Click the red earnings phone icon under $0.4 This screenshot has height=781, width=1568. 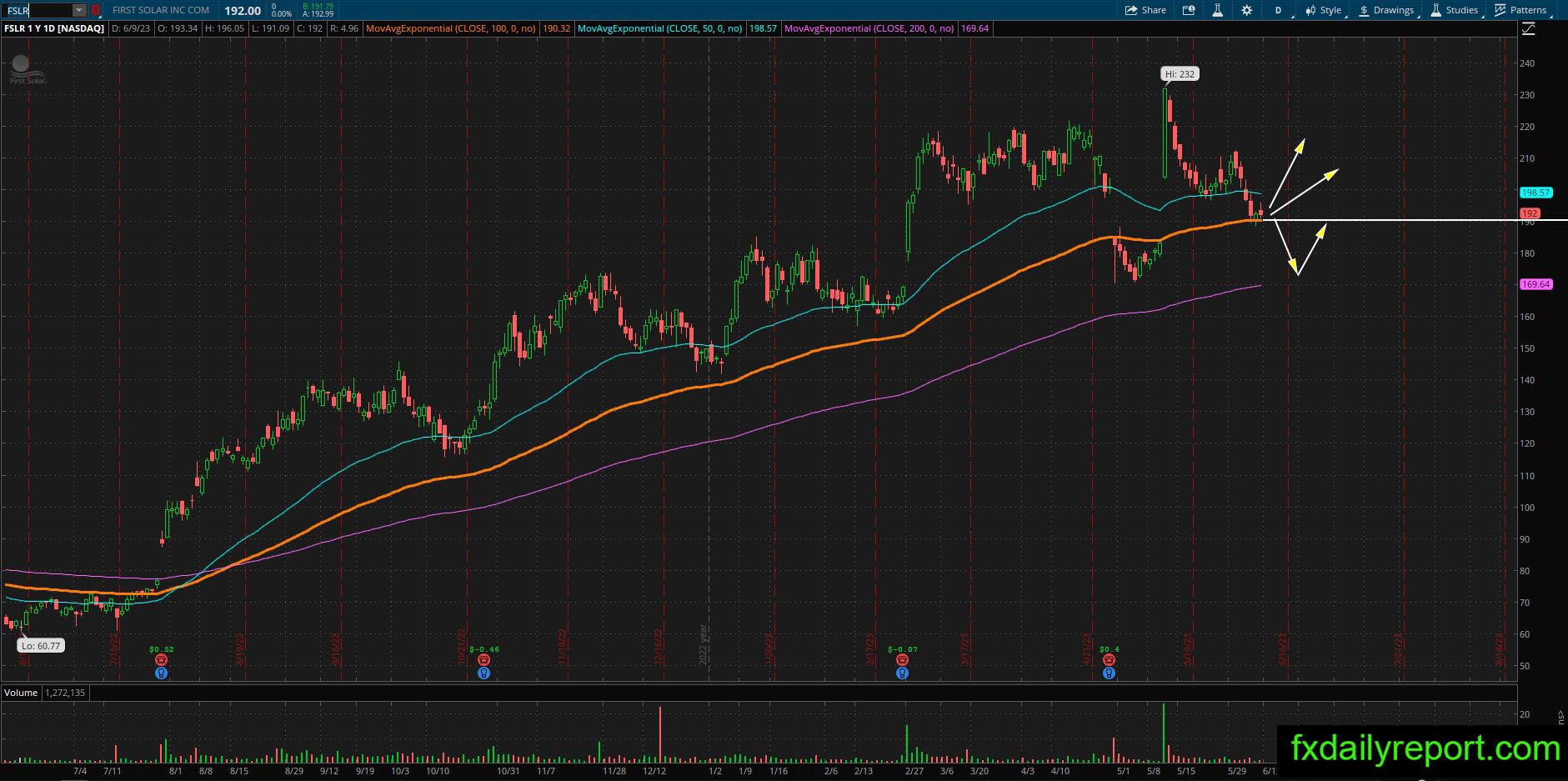click(x=1109, y=660)
